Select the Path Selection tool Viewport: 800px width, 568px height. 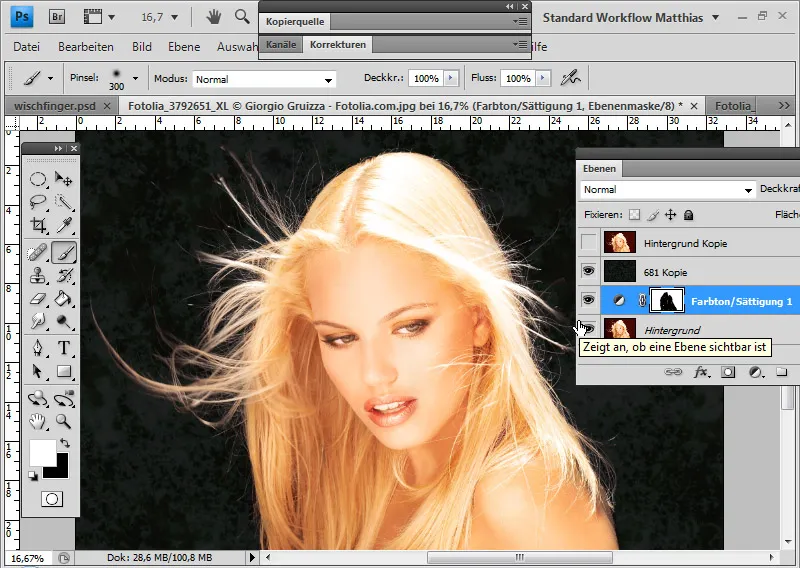[x=37, y=371]
